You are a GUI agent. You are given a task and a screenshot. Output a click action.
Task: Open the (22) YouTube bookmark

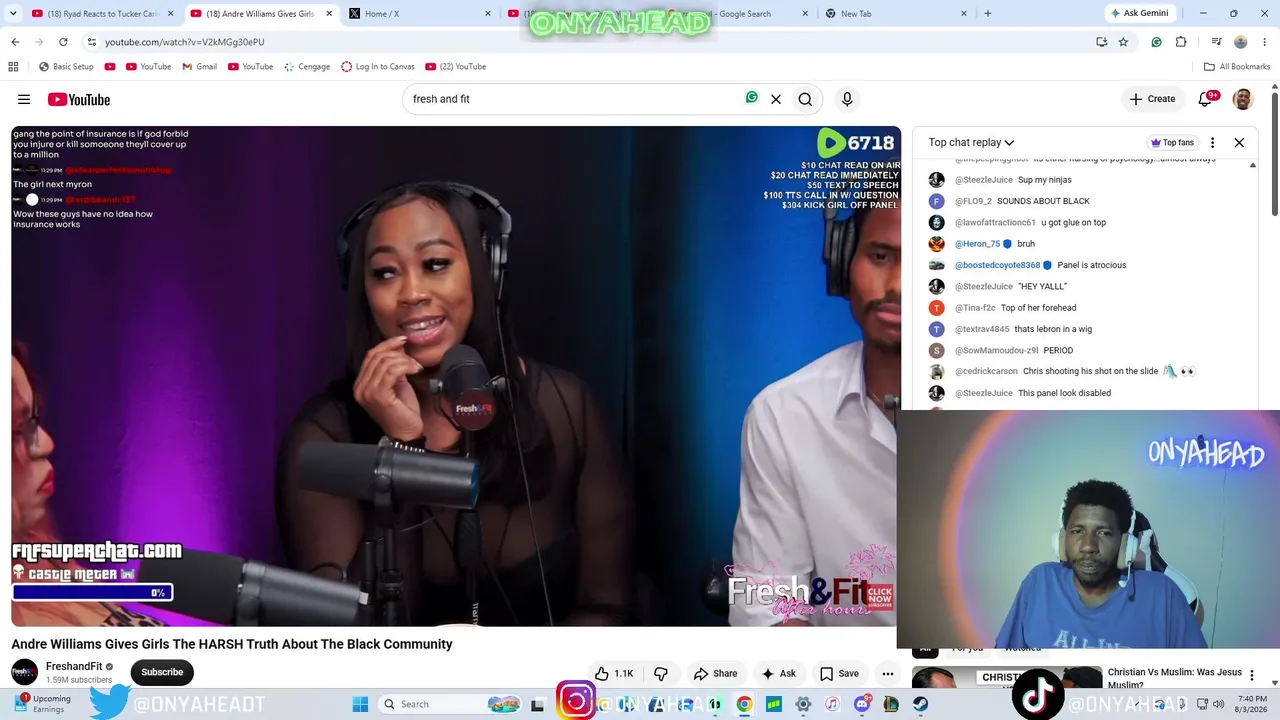click(x=456, y=67)
